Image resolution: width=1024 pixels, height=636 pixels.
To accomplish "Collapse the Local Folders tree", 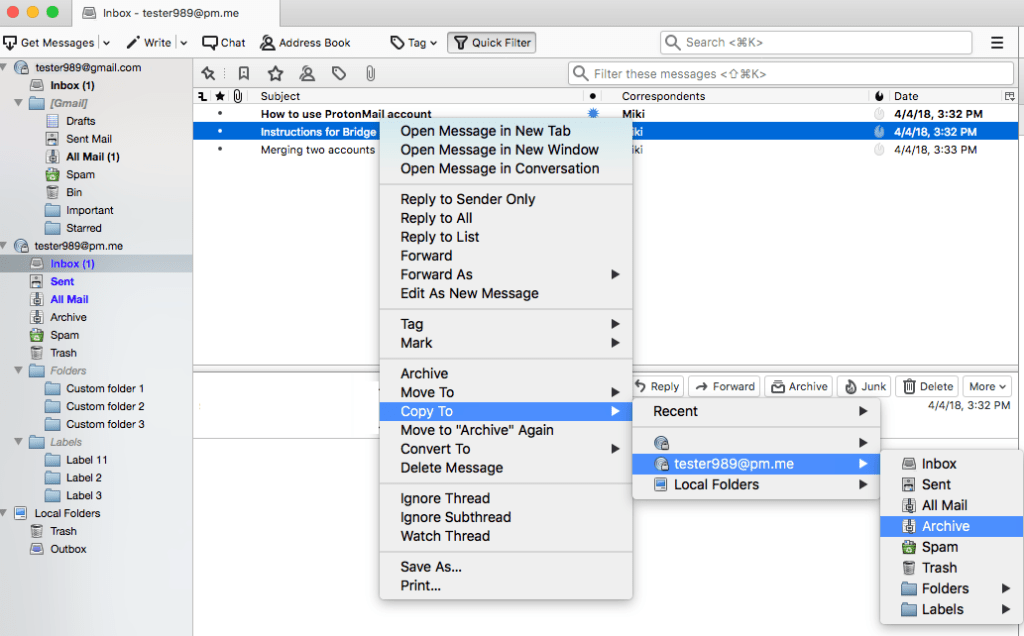I will (4, 513).
